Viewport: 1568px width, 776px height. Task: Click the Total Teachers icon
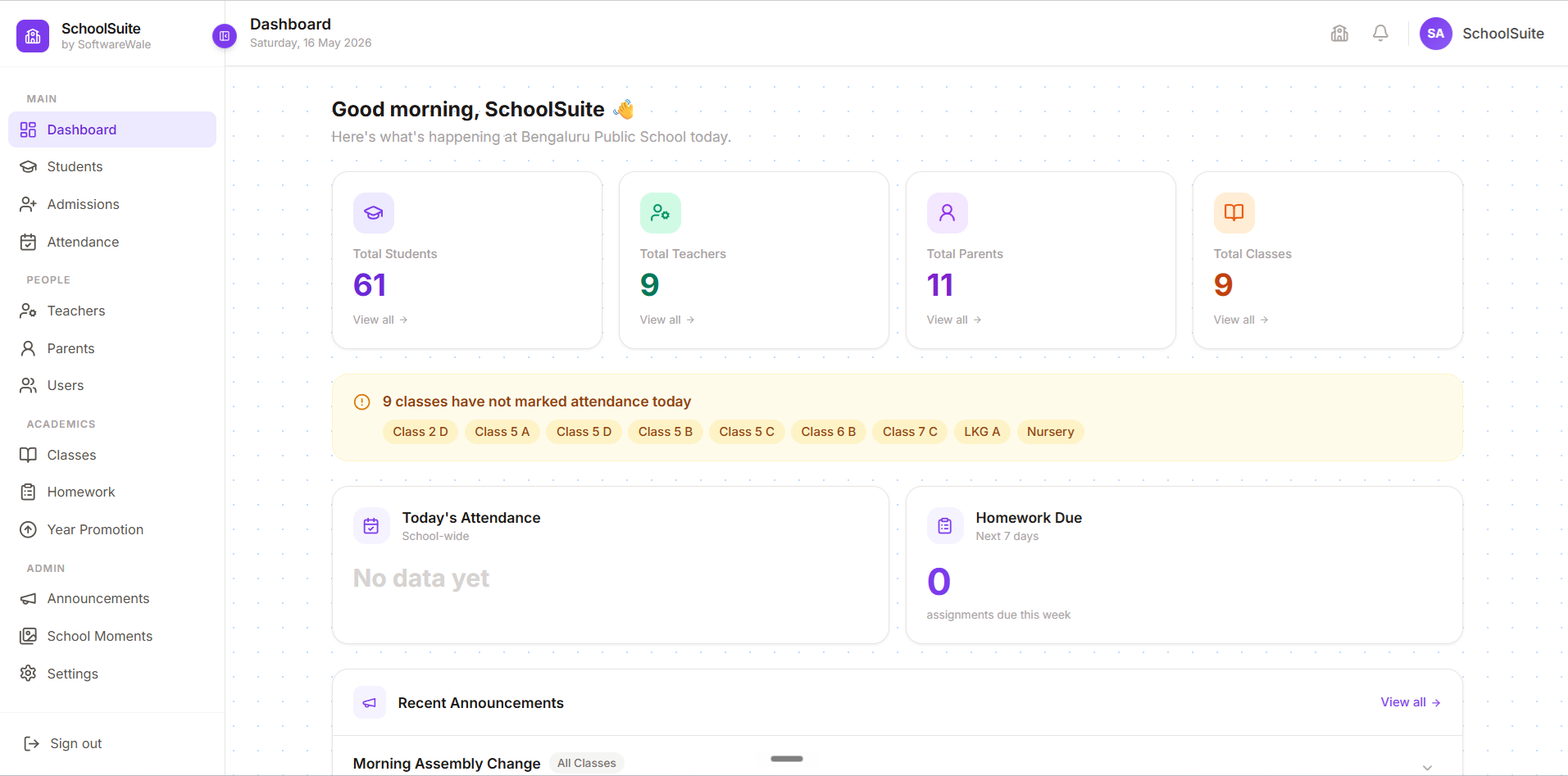[661, 213]
